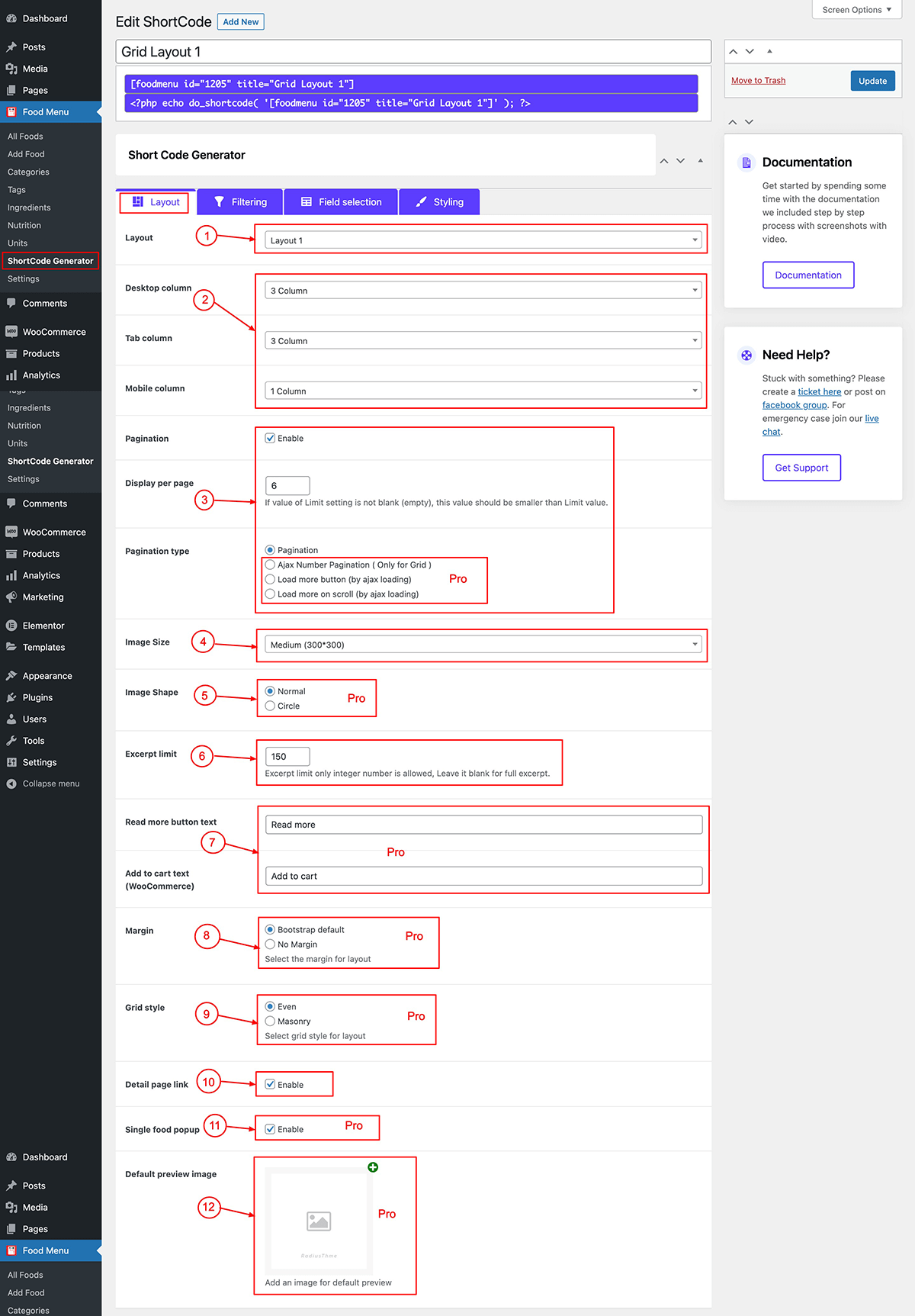The height and width of the screenshot is (1316, 915).
Task: Move the Update publish box down
Action: [x=750, y=51]
